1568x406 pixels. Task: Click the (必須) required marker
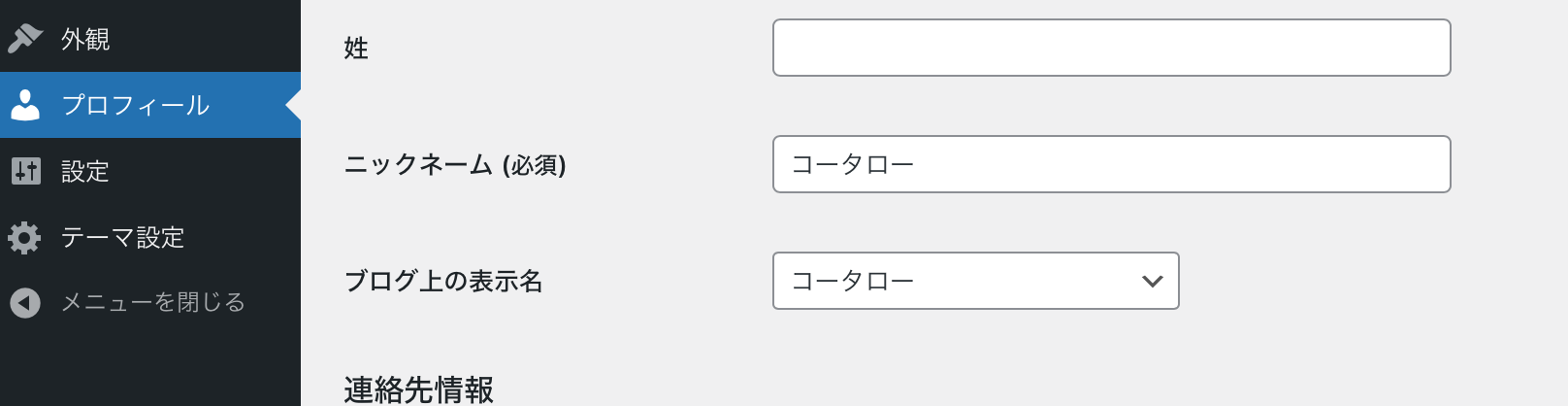(534, 165)
